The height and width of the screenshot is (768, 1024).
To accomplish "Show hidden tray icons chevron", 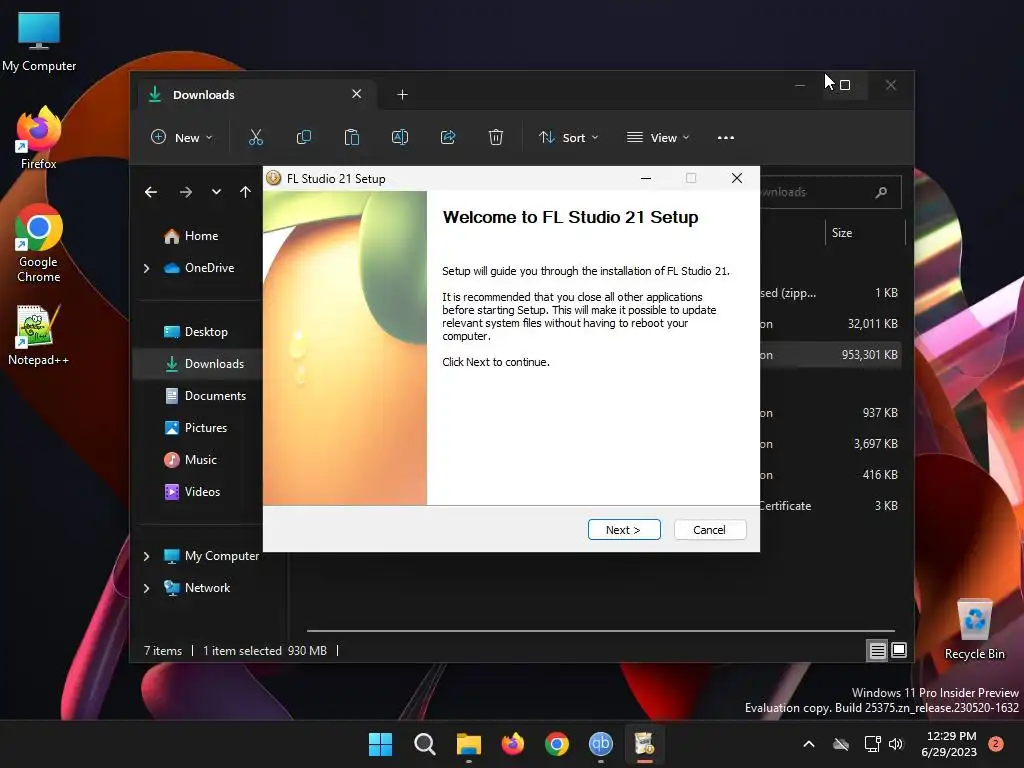I will [808, 744].
